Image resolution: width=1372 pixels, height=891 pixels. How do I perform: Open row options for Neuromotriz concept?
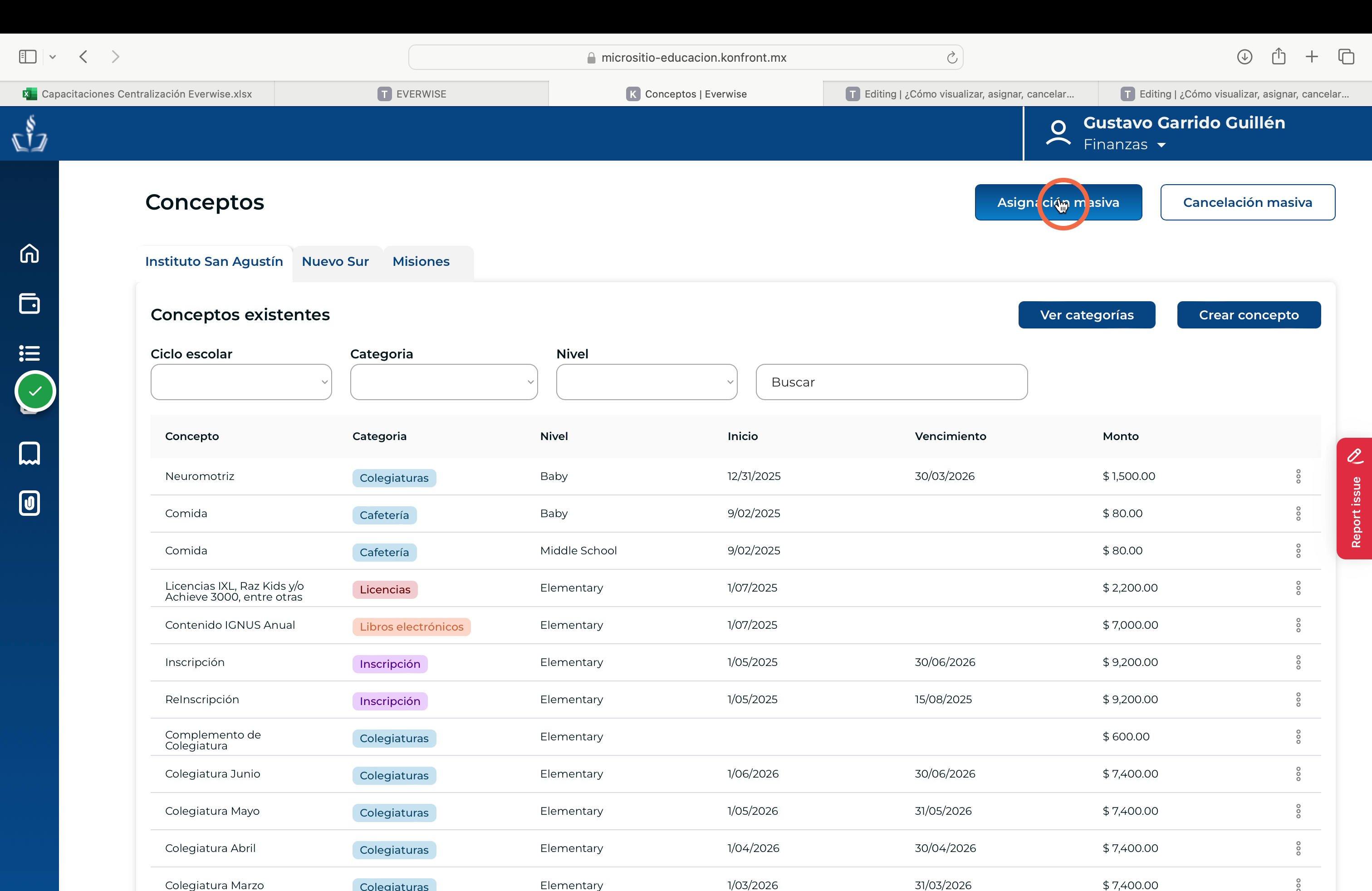click(x=1298, y=476)
